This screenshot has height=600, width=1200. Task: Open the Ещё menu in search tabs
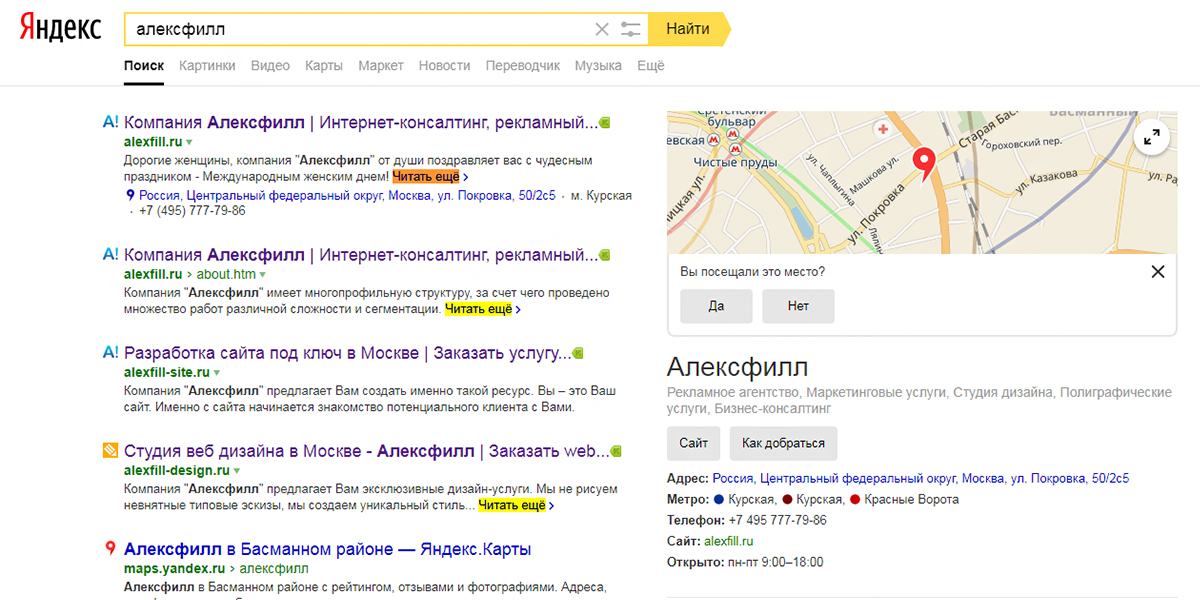[651, 66]
